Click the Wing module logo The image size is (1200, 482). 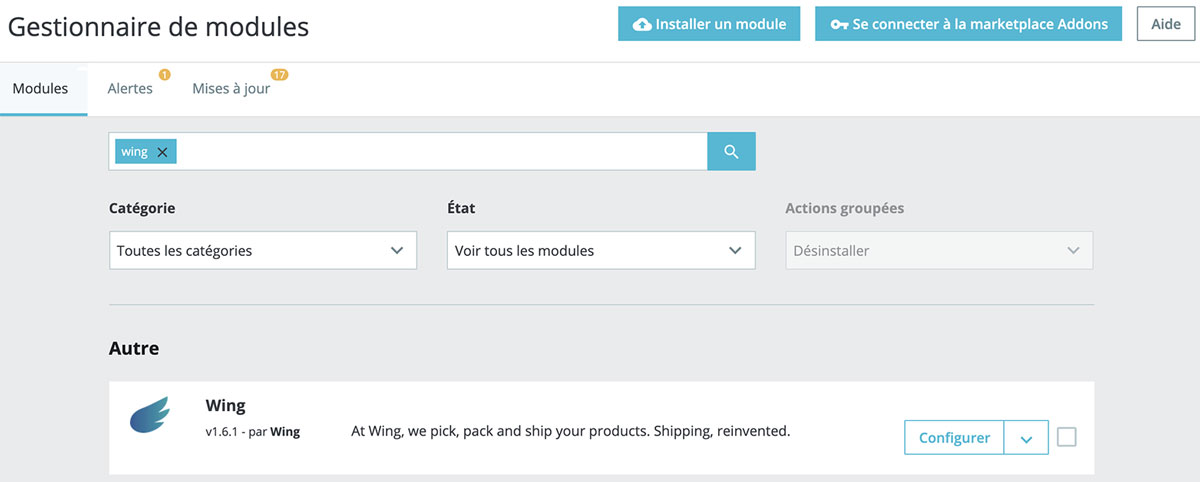[x=150, y=415]
